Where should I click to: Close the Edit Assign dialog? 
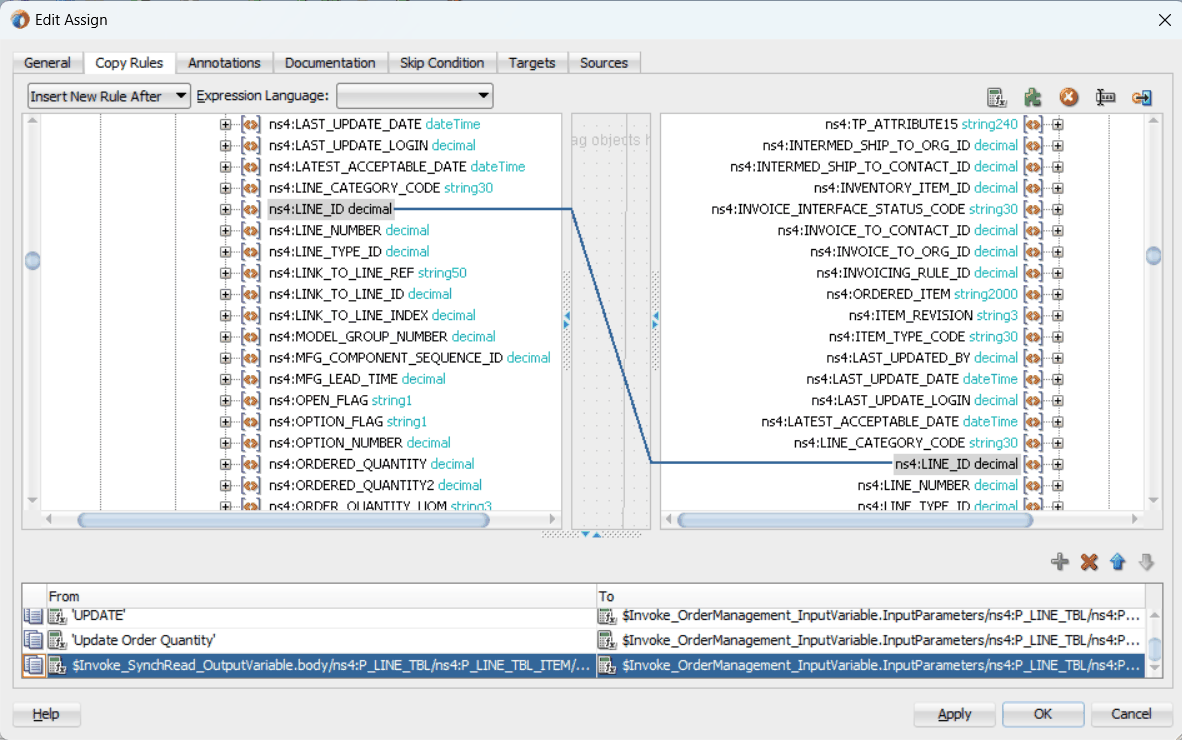pyautogui.click(x=1164, y=20)
